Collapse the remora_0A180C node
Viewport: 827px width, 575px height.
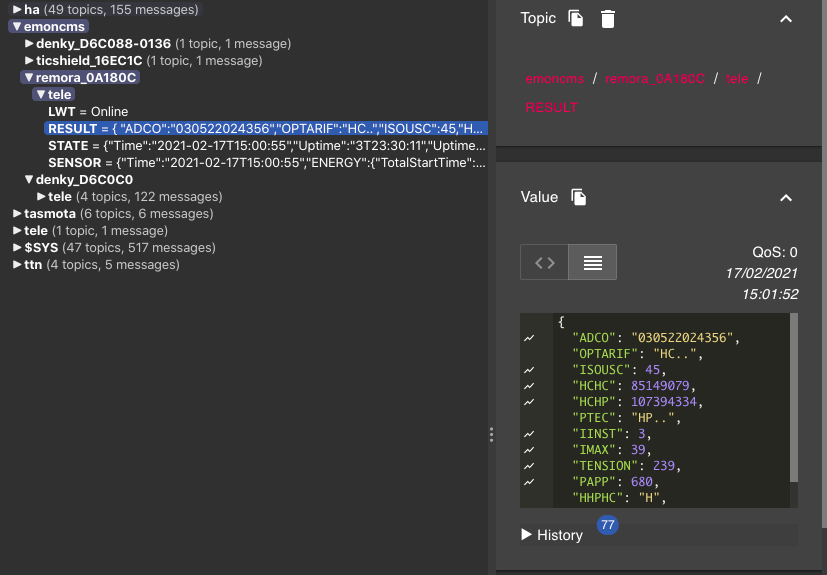click(x=29, y=78)
